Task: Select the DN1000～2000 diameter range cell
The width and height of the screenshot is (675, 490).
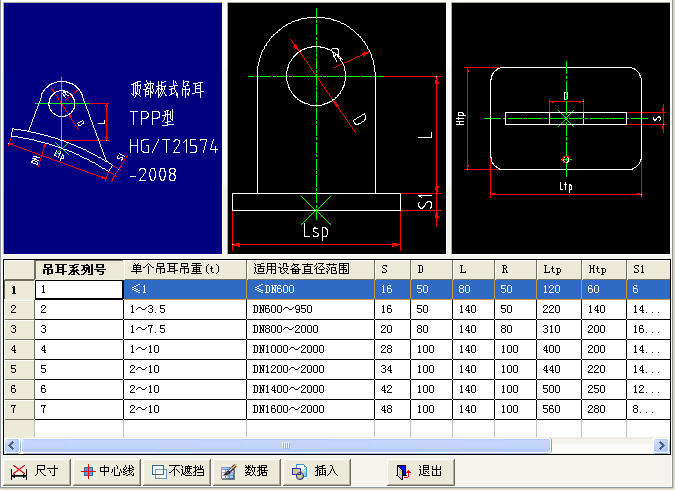Action: [x=310, y=349]
